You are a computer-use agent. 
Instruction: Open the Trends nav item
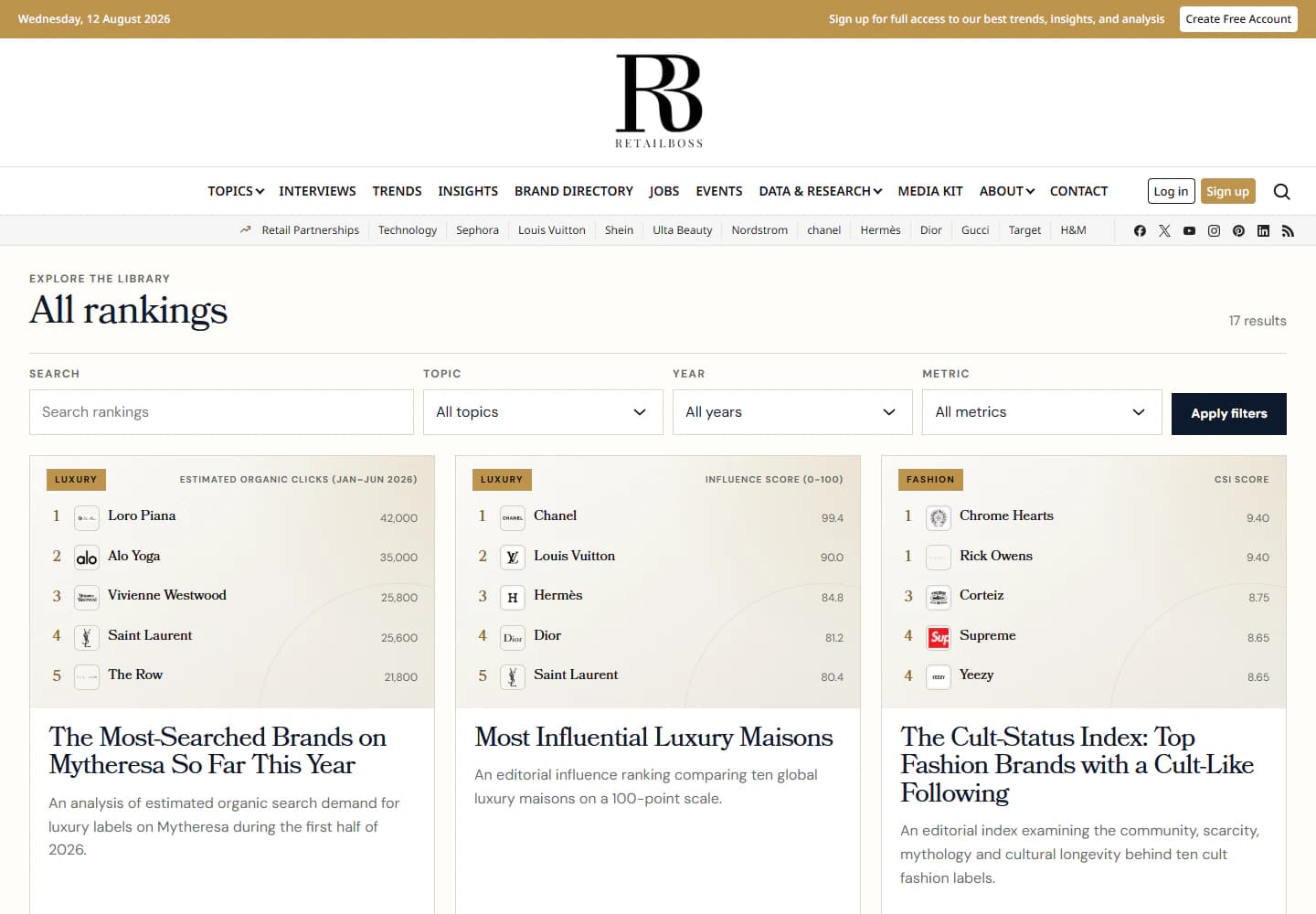397,191
